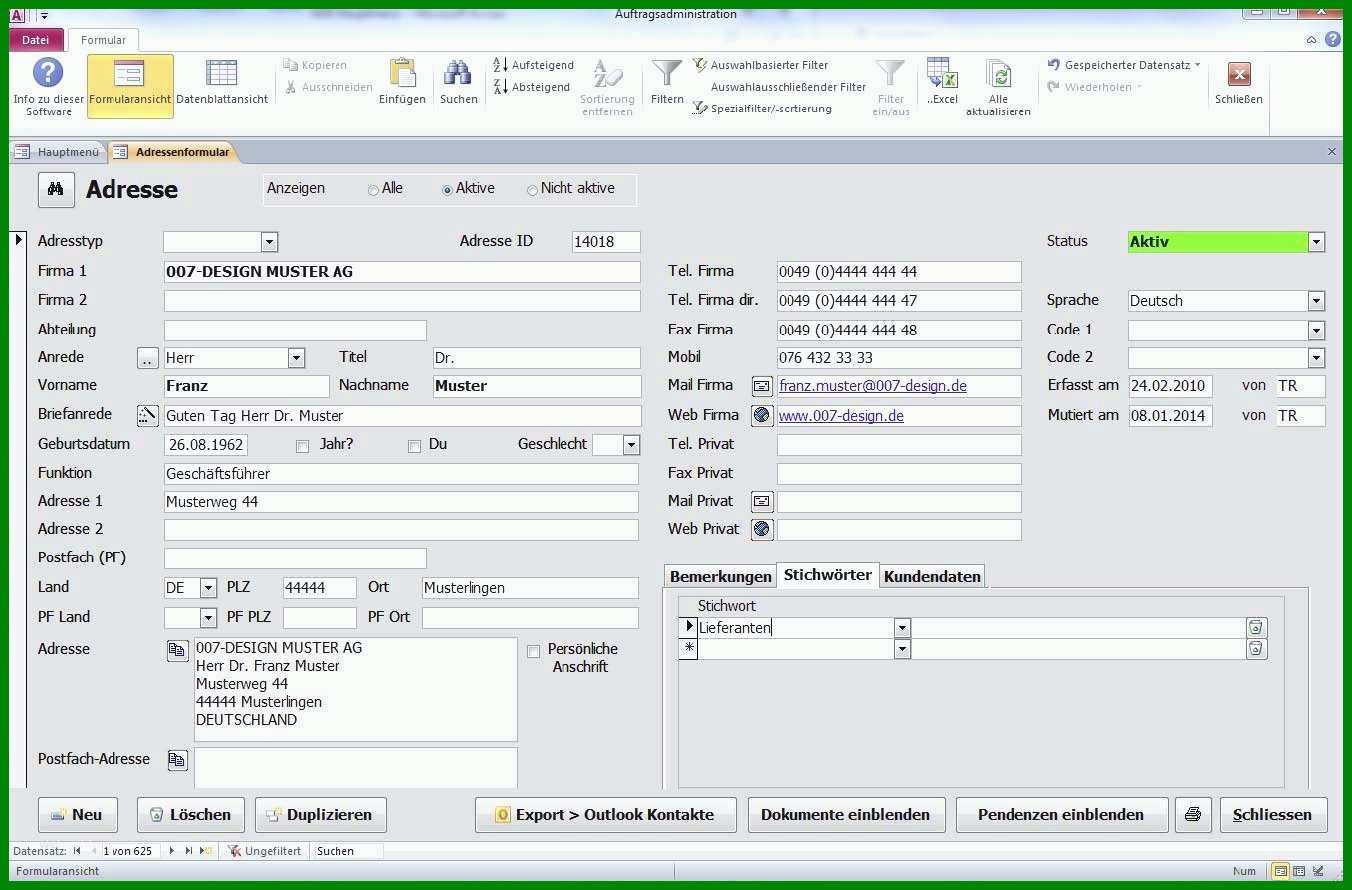Screen dimensions: 1352x890
Task: Click the printer icon button
Action: tap(1192, 815)
